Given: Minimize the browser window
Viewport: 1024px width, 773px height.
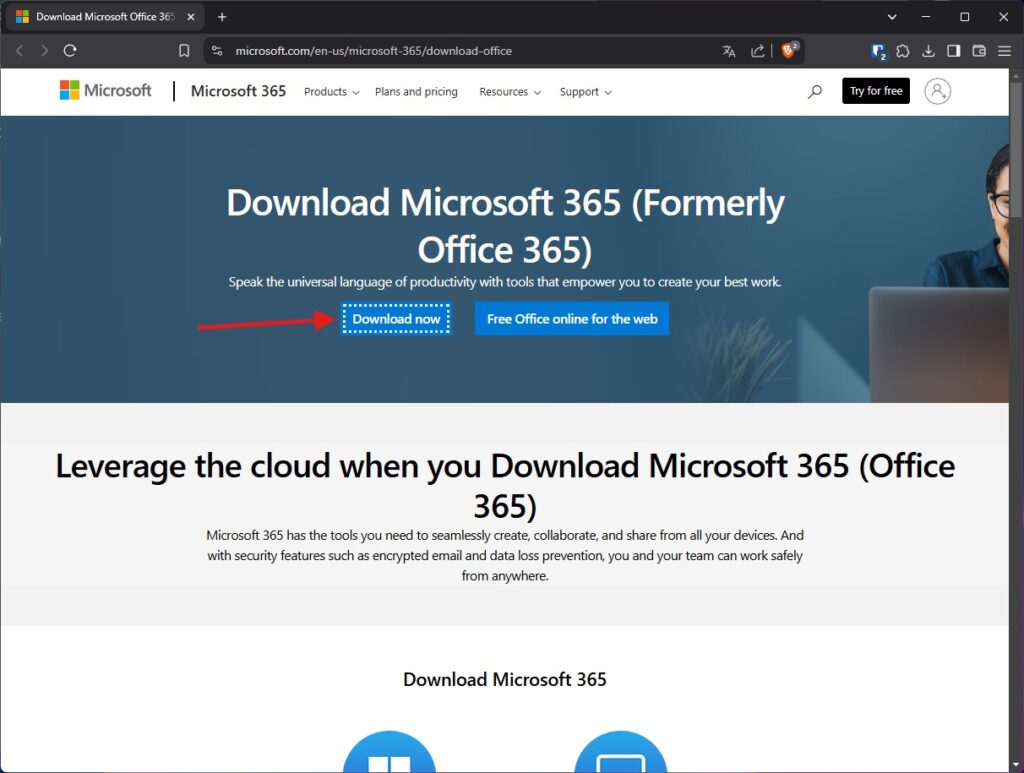Looking at the screenshot, I should pos(925,17).
